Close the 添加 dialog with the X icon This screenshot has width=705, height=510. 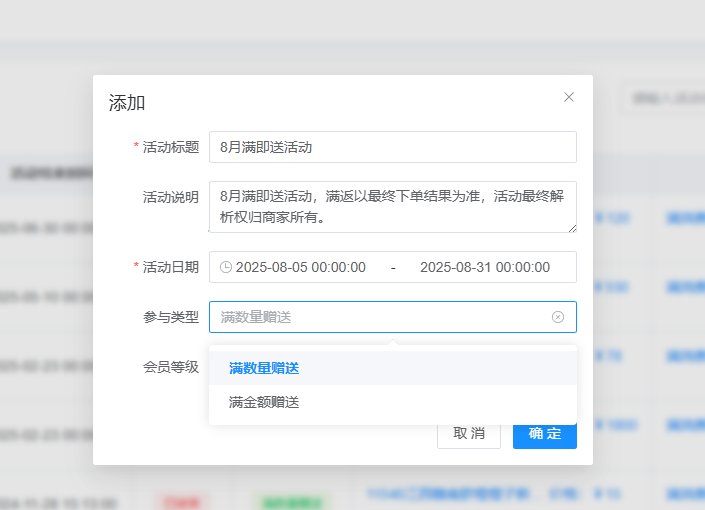(x=569, y=97)
